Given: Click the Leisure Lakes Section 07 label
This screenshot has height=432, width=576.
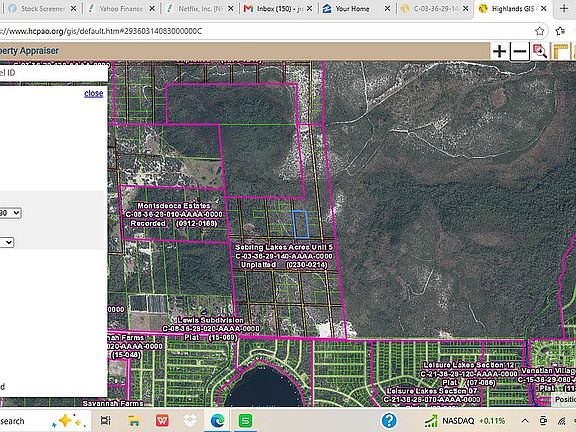Looking at the screenshot, I should tap(432, 395).
